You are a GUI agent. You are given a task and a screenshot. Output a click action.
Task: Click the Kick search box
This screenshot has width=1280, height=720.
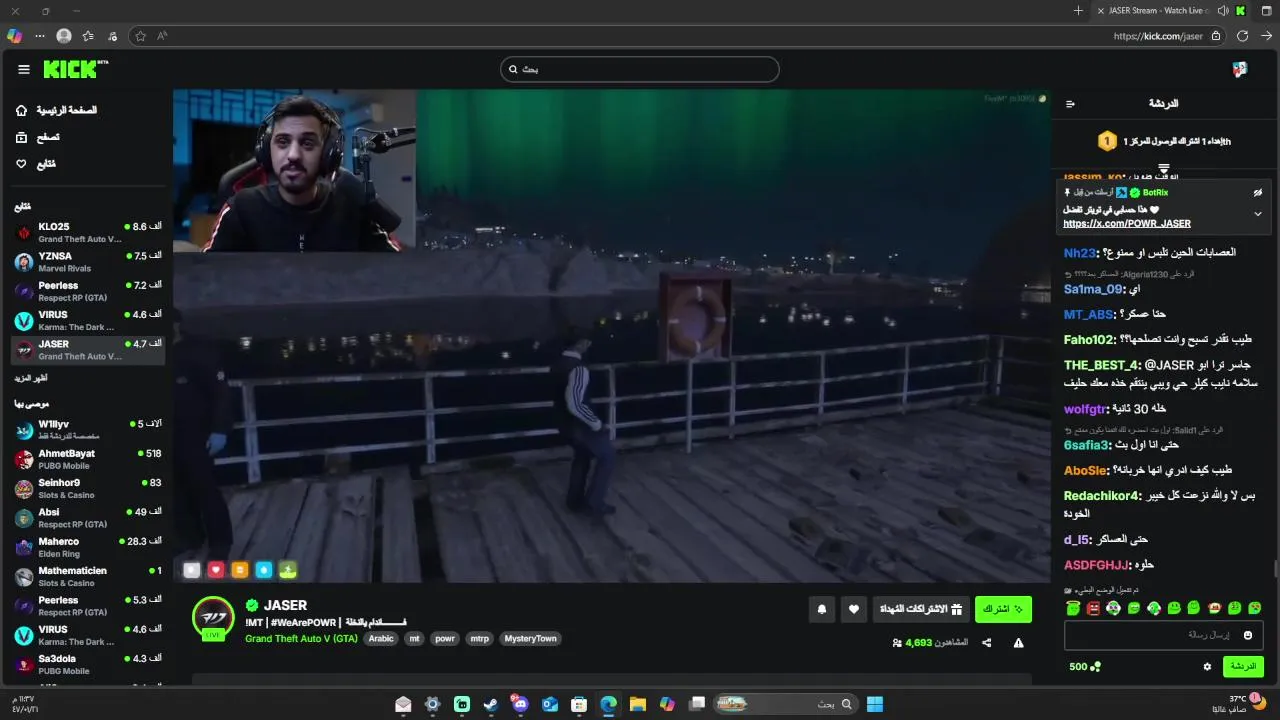pos(640,69)
